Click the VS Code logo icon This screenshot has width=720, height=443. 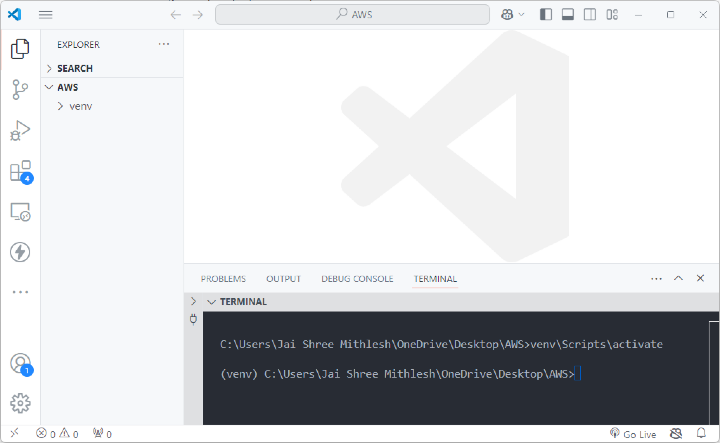14,14
